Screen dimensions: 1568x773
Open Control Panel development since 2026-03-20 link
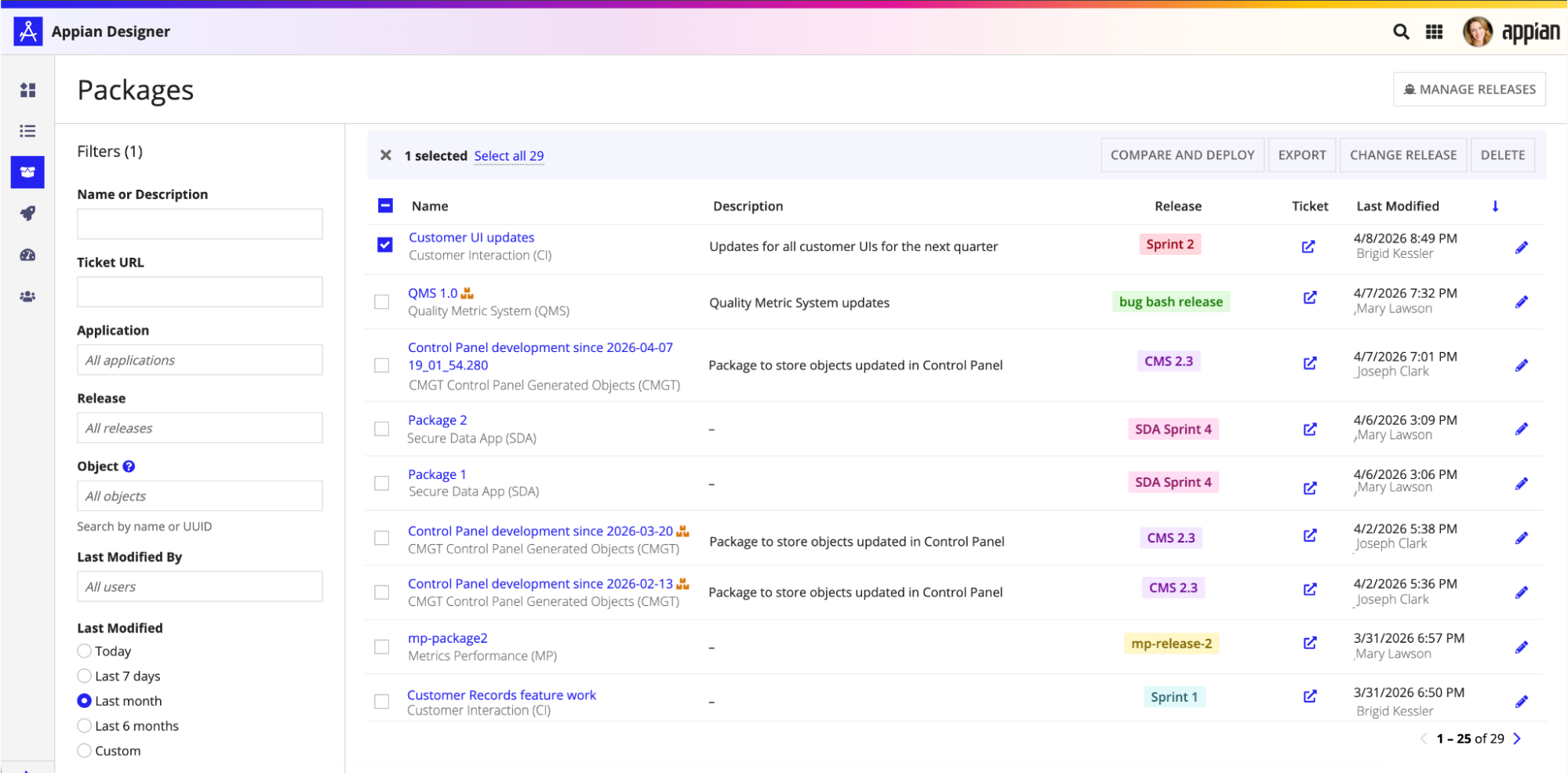tap(540, 532)
